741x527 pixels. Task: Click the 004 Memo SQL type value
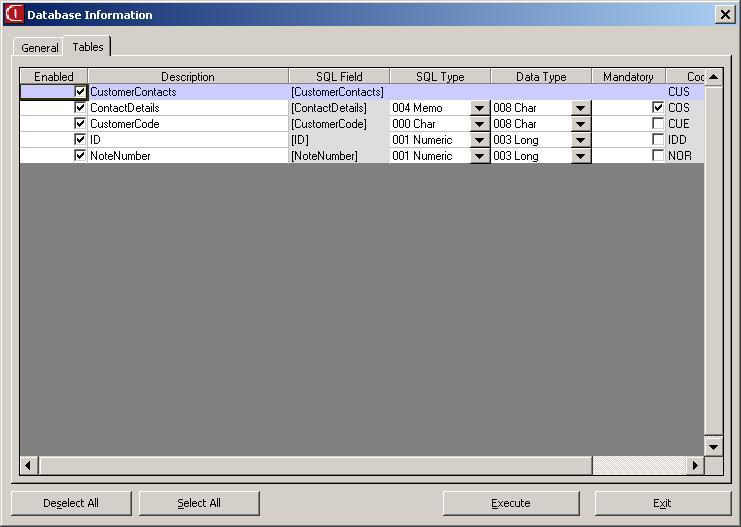417,108
